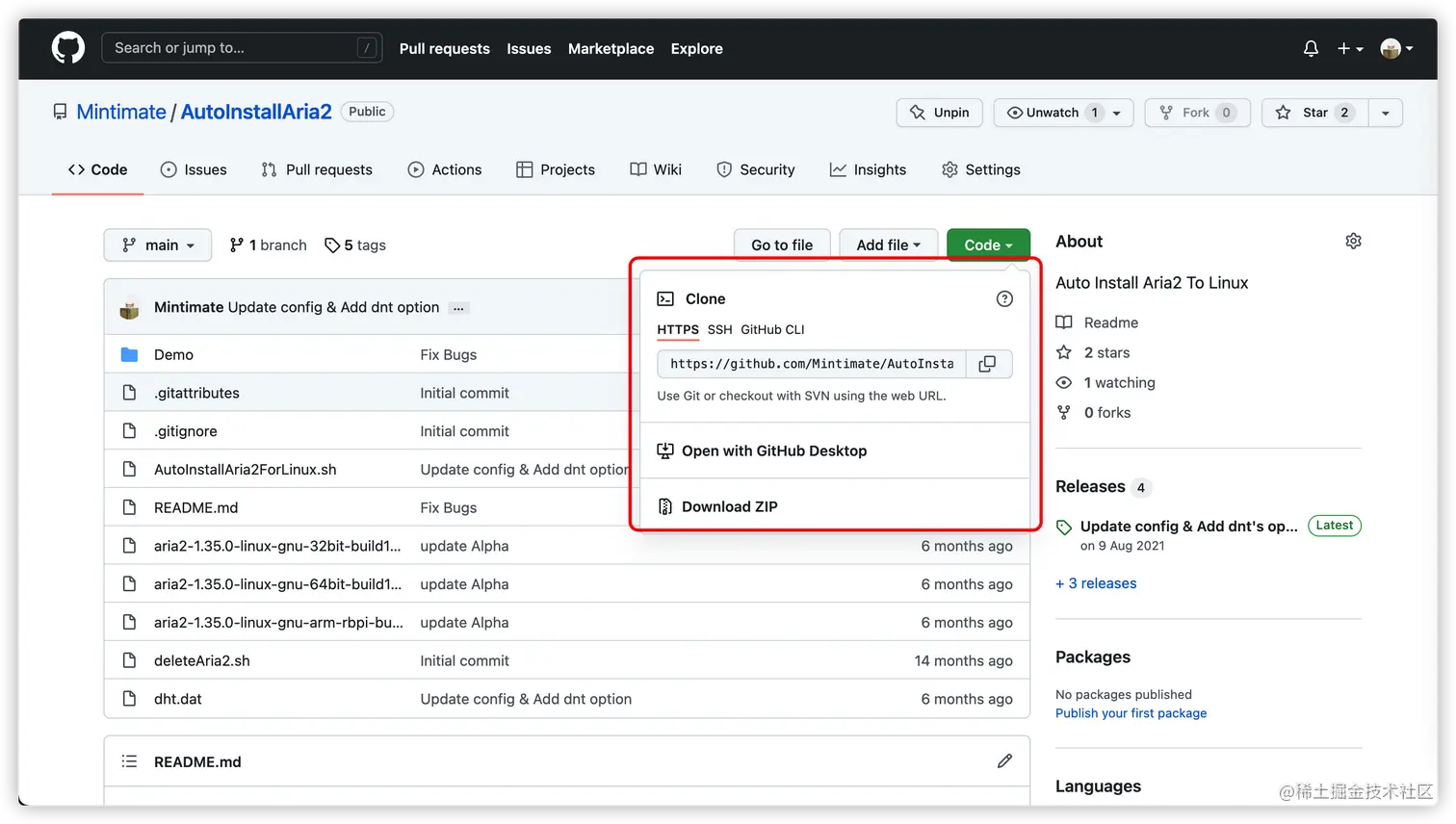The height and width of the screenshot is (824, 1456).
Task: Select the SSH clone tab
Action: [x=720, y=329]
